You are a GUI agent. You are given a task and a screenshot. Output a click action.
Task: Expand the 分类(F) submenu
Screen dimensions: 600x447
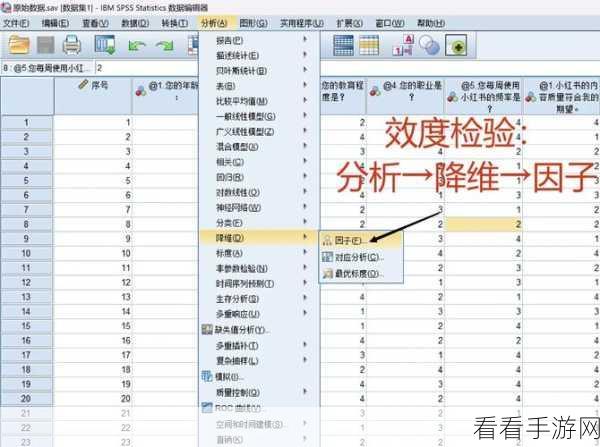click(259, 223)
